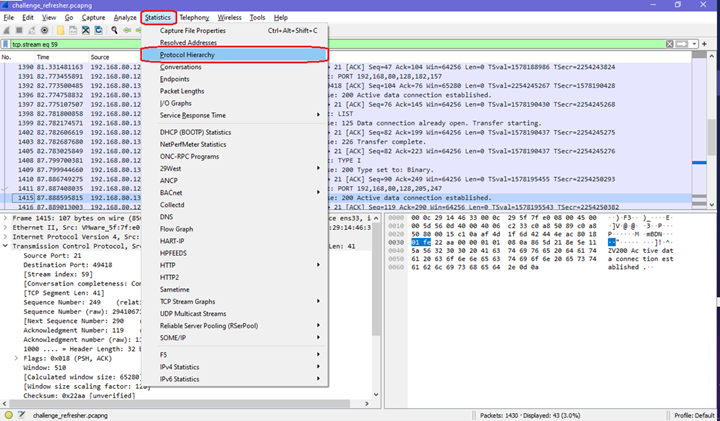Open the Go menu

pyautogui.click(x=69, y=17)
